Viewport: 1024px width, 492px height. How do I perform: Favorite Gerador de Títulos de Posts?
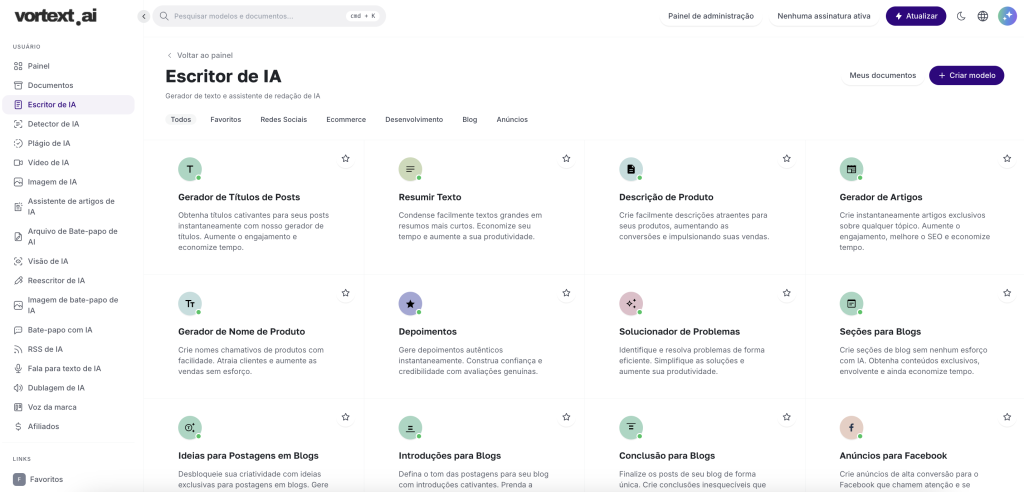(345, 159)
